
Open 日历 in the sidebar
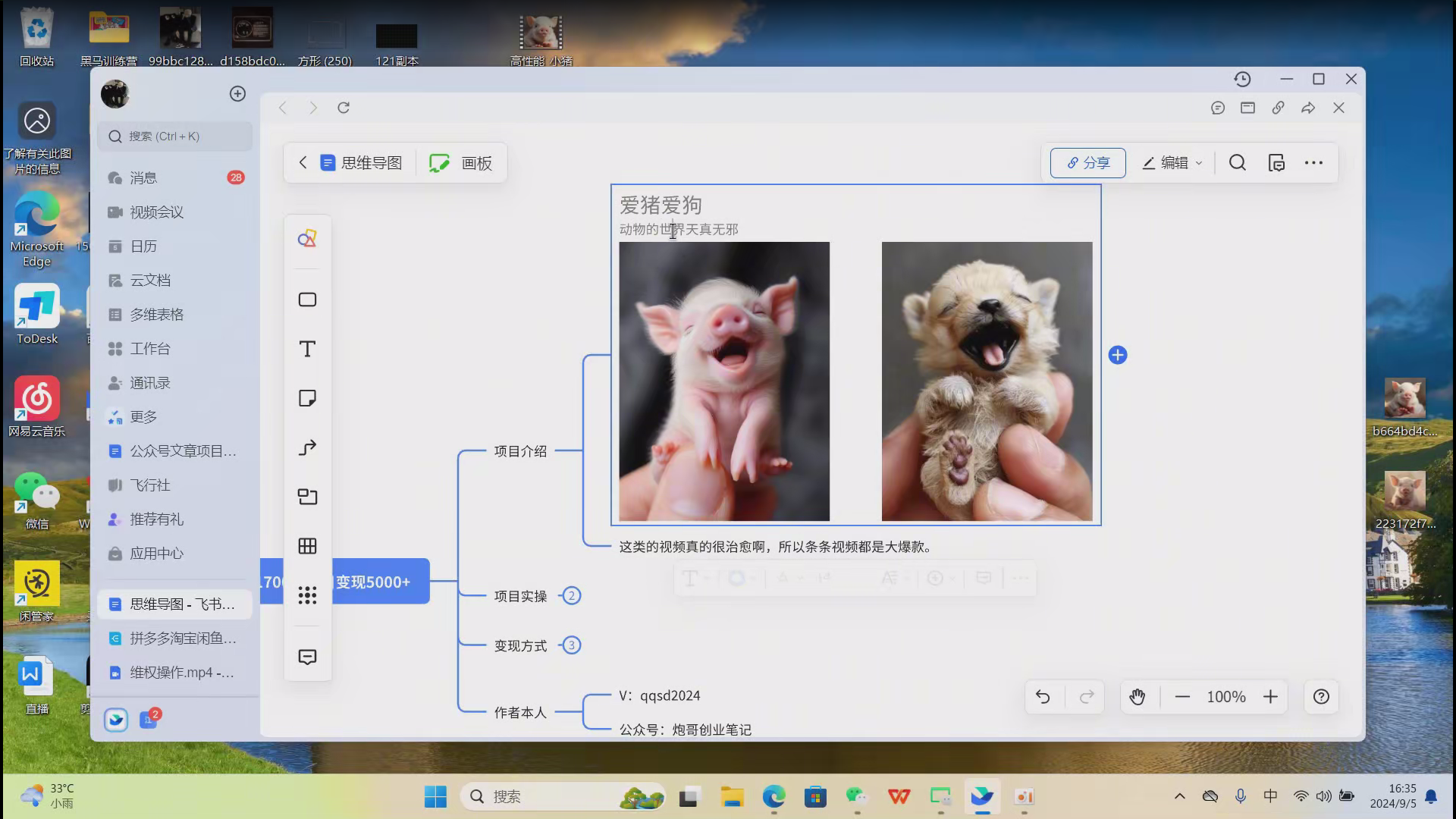[175, 246]
